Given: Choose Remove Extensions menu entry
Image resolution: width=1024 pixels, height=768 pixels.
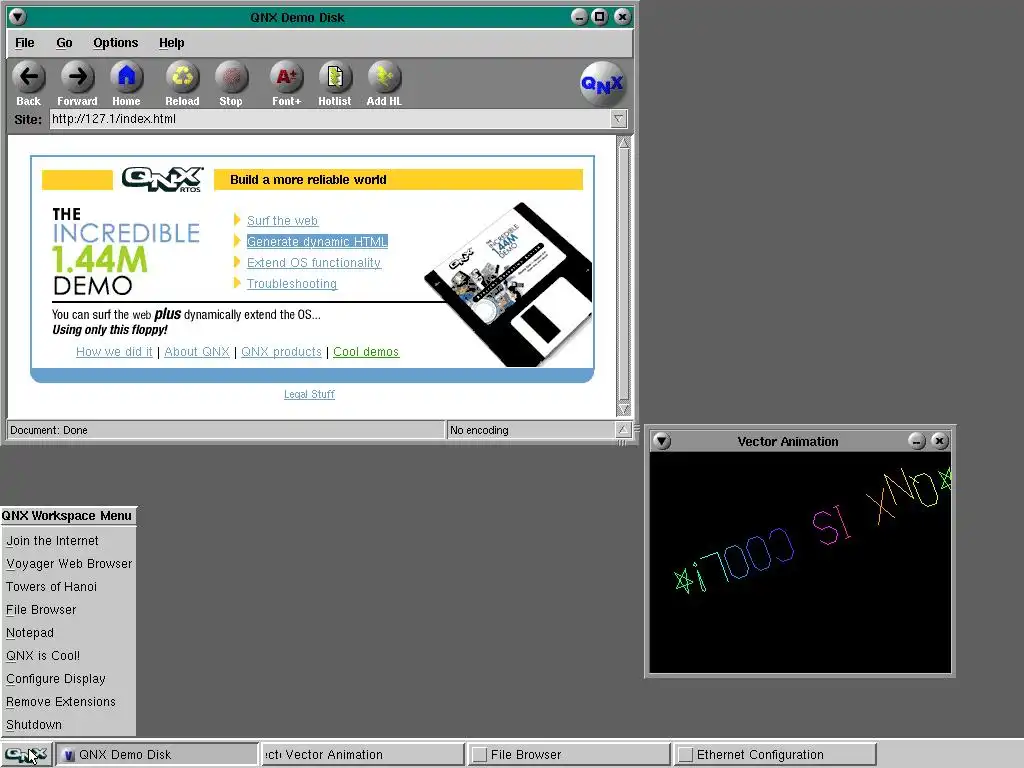Looking at the screenshot, I should pos(68,701).
